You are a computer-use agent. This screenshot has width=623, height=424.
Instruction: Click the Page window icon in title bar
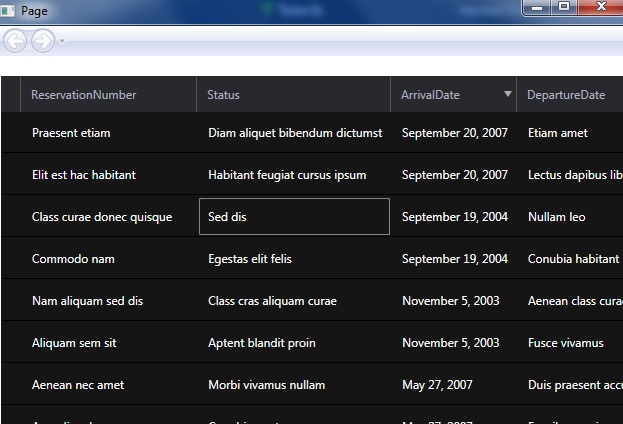coord(9,10)
